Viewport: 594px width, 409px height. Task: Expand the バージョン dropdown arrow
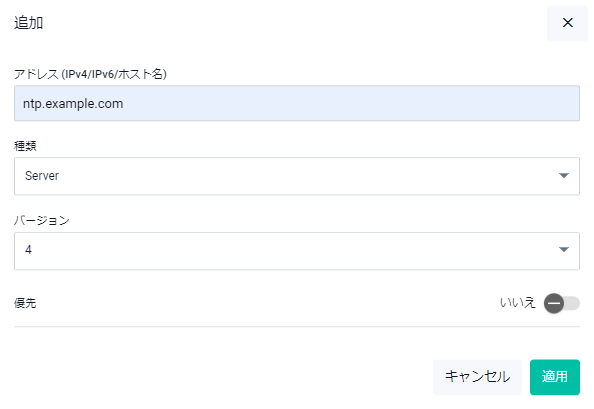564,249
